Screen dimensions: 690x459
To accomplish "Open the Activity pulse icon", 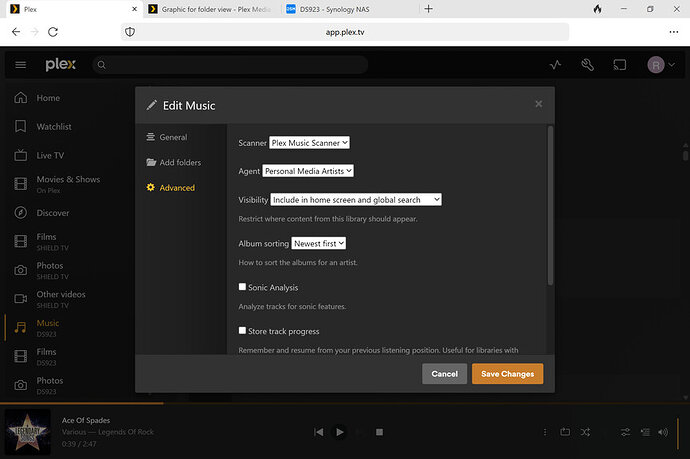I will click(x=555, y=65).
